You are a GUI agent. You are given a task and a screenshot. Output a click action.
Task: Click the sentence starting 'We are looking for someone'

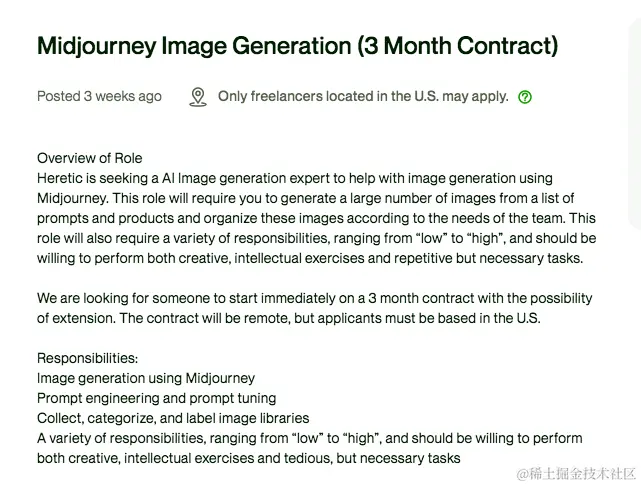[314, 298]
